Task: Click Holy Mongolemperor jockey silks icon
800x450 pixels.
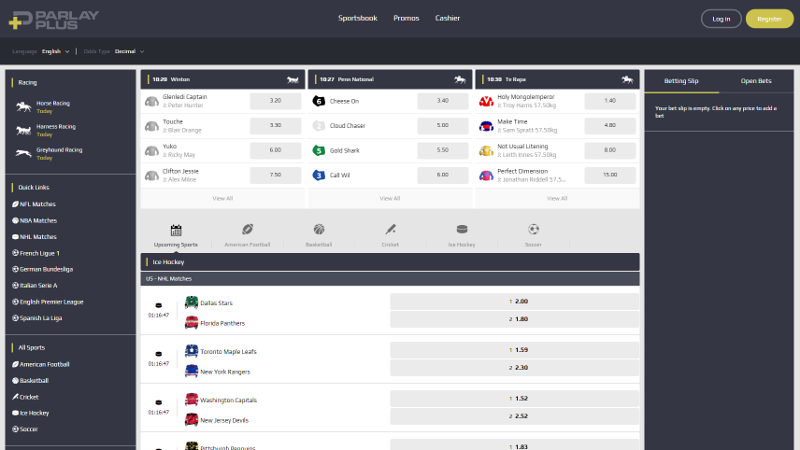Action: [486, 101]
